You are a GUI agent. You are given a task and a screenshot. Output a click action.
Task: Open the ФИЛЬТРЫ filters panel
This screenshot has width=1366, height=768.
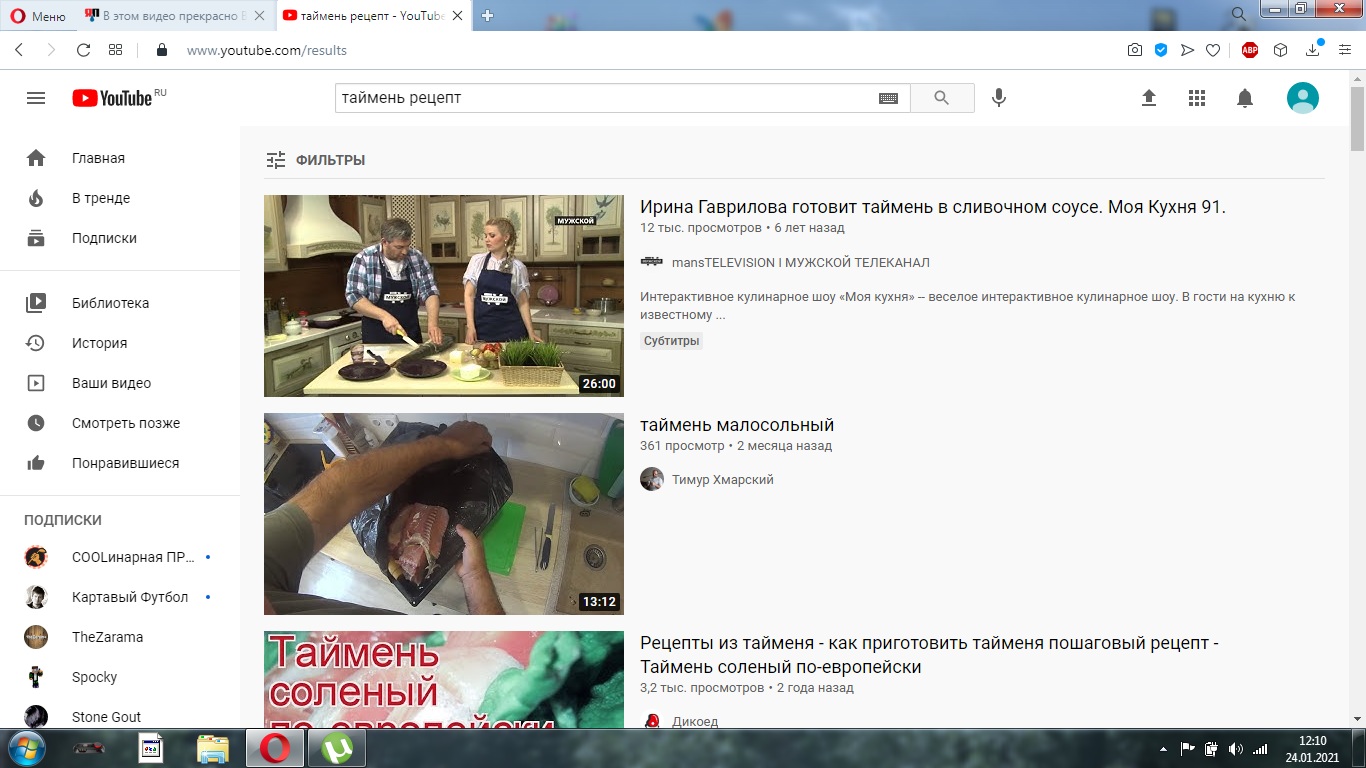coord(315,160)
